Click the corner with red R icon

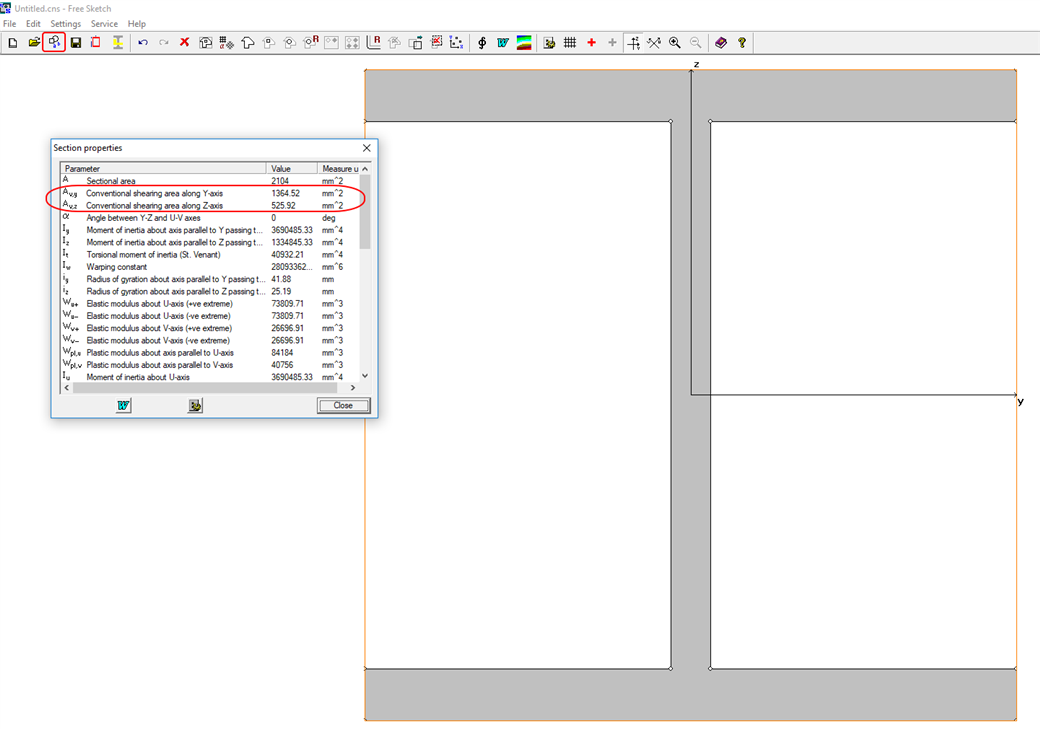click(373, 42)
